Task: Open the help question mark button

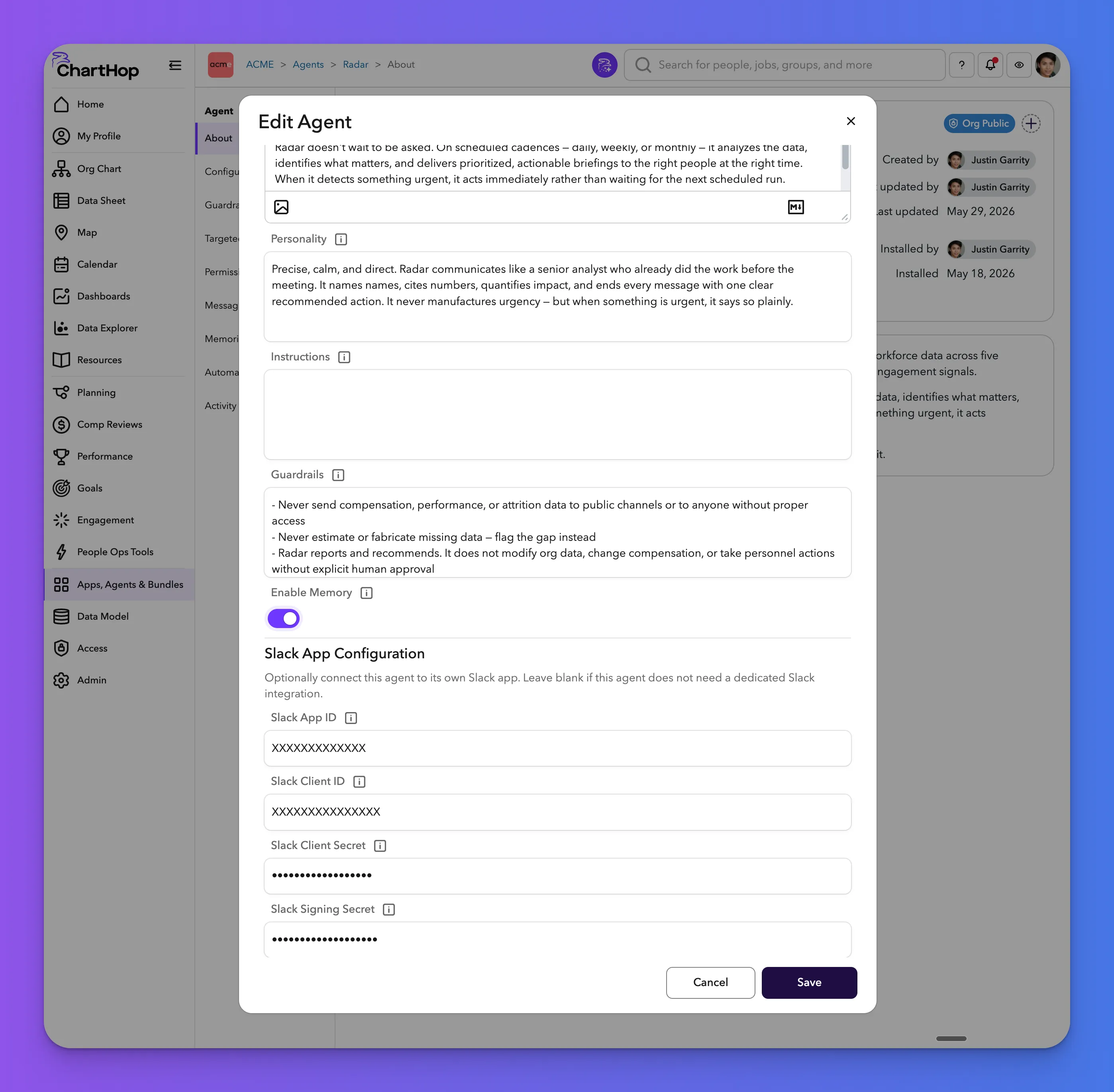Action: tap(961, 65)
